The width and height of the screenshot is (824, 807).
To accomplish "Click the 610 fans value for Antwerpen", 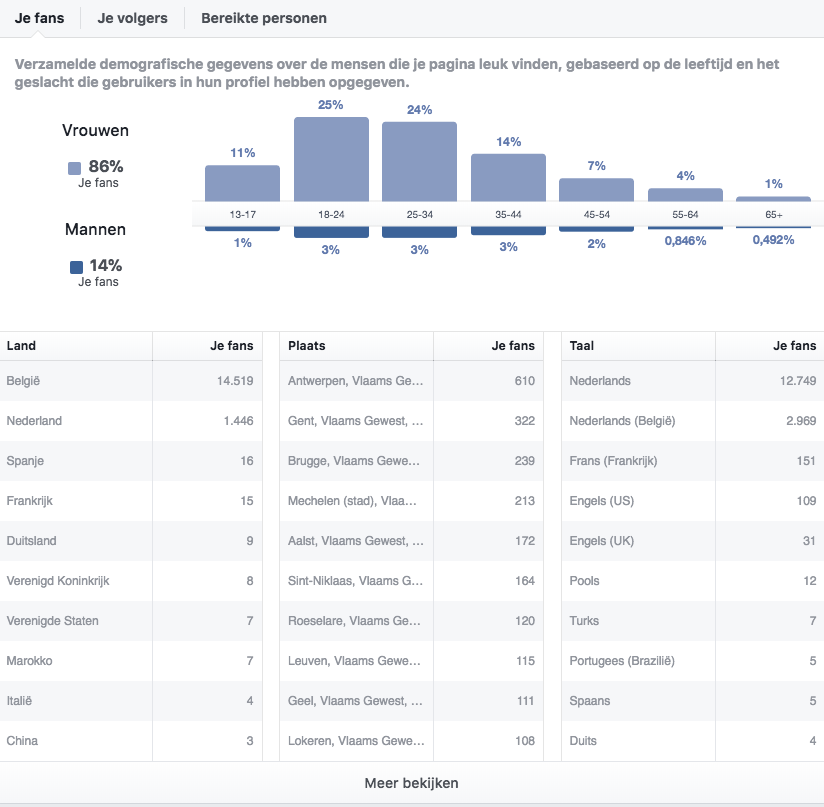I will (524, 381).
